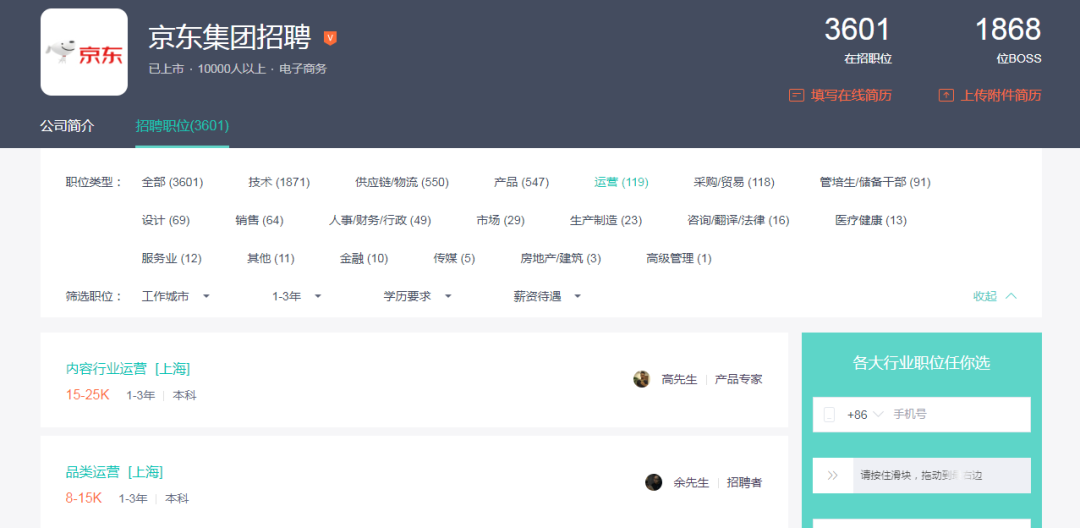Filter by 传媒 (5) job type
Image resolution: width=1080 pixels, height=528 pixels.
pyautogui.click(x=454, y=259)
